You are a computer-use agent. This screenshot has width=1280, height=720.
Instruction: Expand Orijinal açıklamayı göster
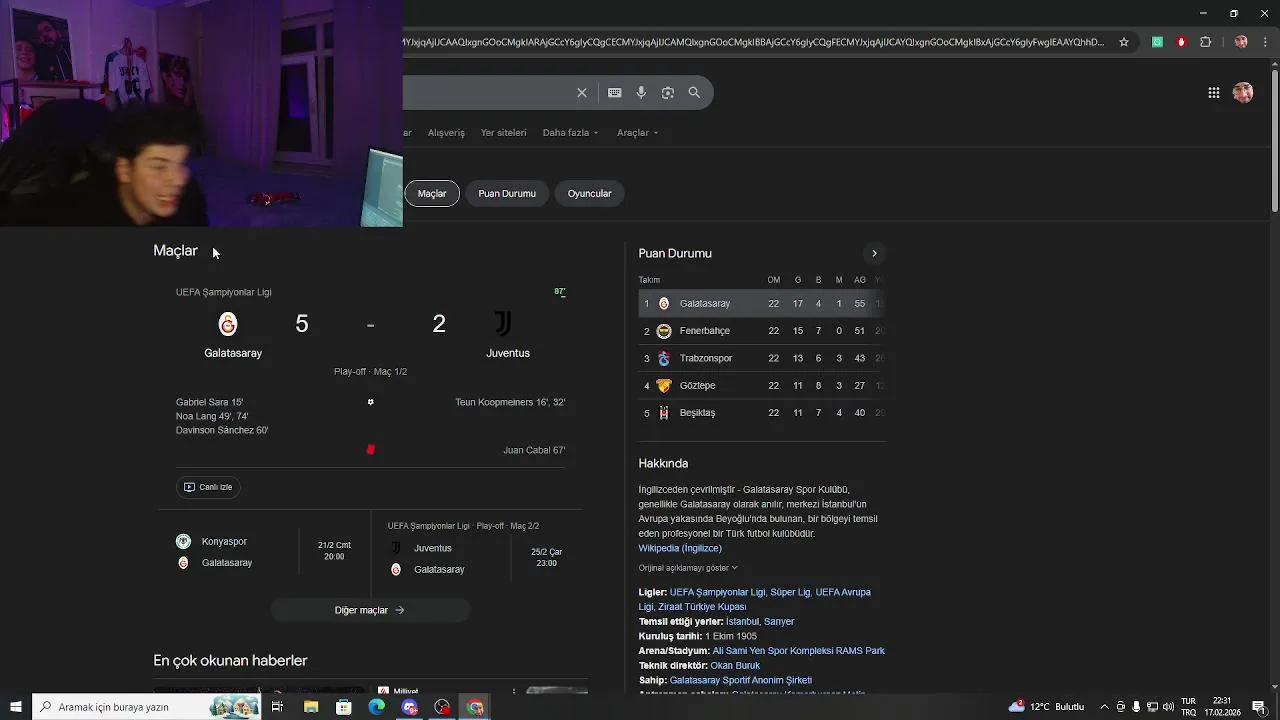tap(688, 568)
